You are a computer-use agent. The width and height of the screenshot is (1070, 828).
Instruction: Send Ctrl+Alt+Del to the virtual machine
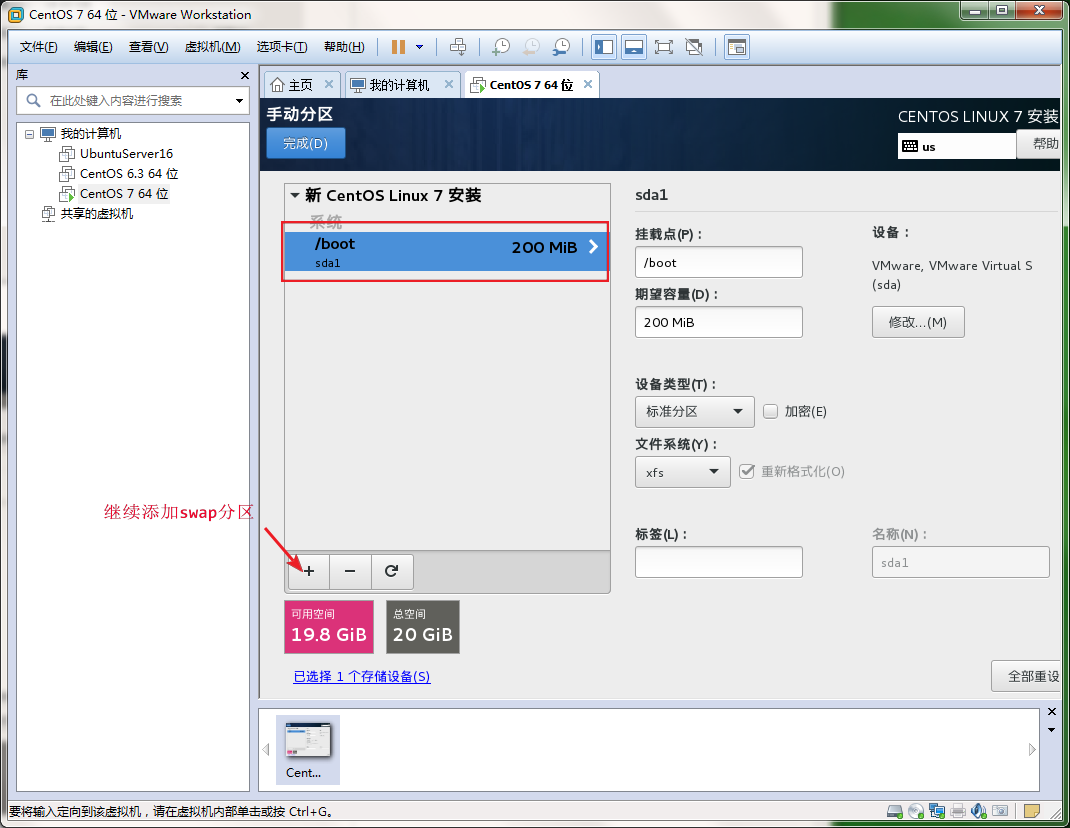pos(458,46)
